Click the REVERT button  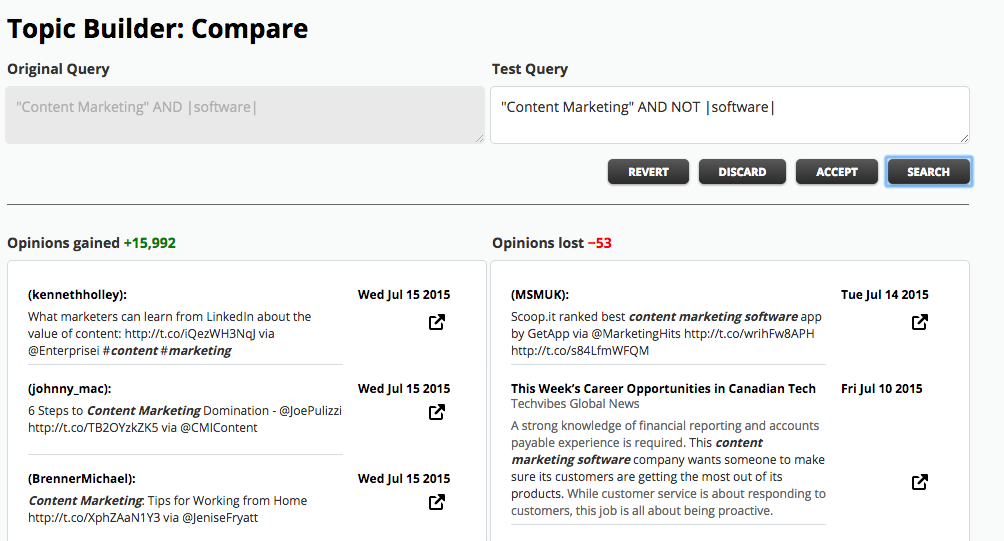point(648,172)
